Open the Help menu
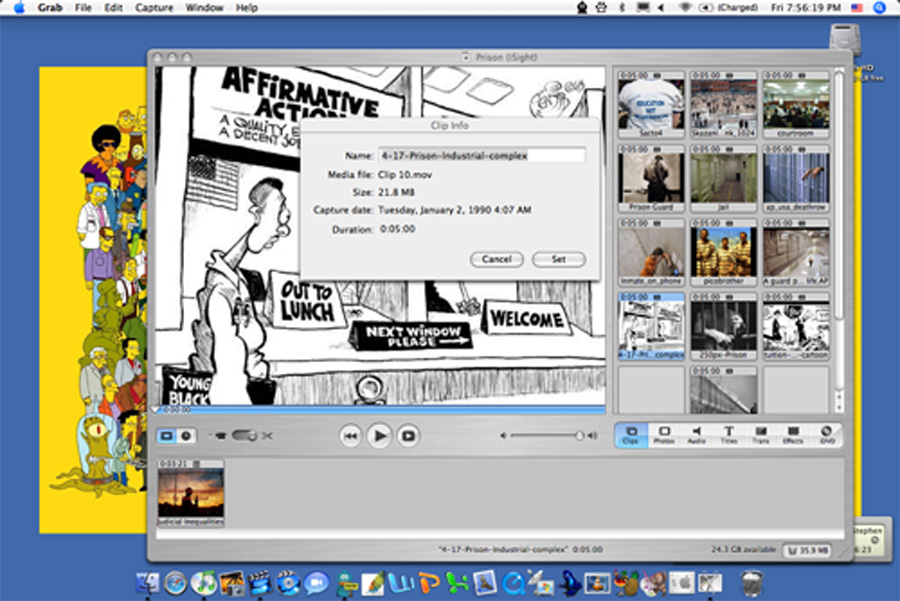Viewport: 900px width, 601px height. tap(246, 7)
